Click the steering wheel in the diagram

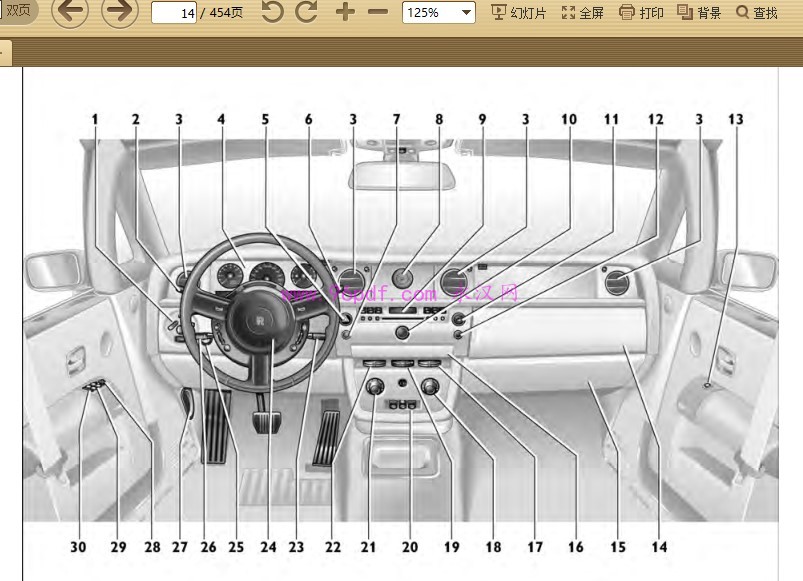[255, 312]
